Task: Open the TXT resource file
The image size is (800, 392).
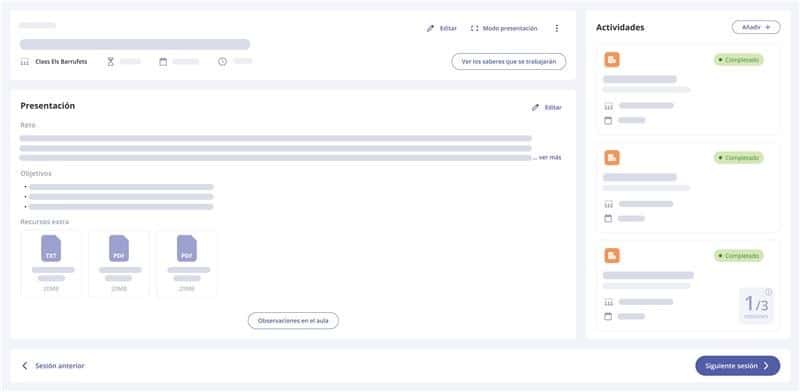Action: (51, 264)
